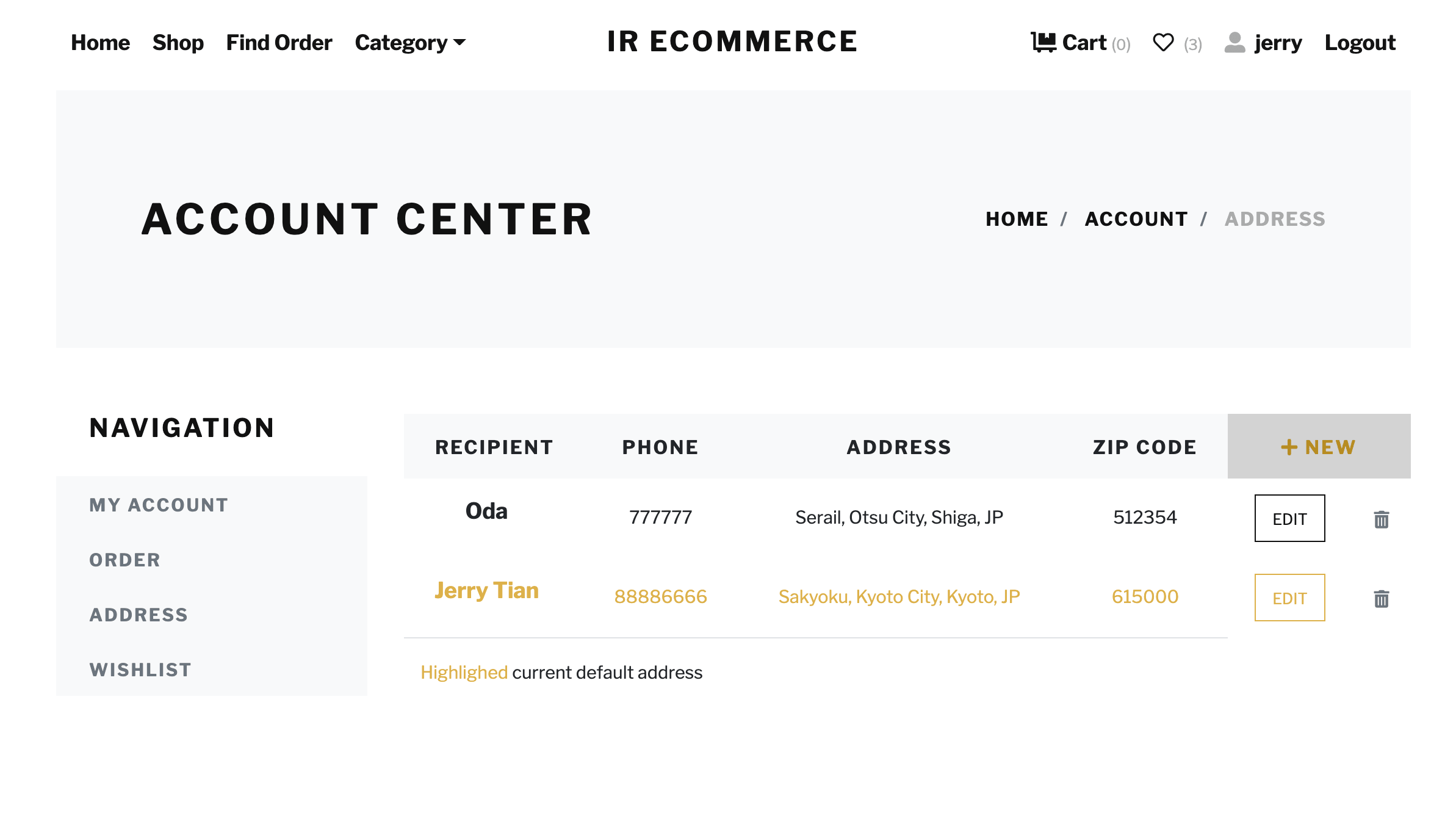The image size is (1456, 813).
Task: Click the user profile avatar icon
Action: (1234, 42)
